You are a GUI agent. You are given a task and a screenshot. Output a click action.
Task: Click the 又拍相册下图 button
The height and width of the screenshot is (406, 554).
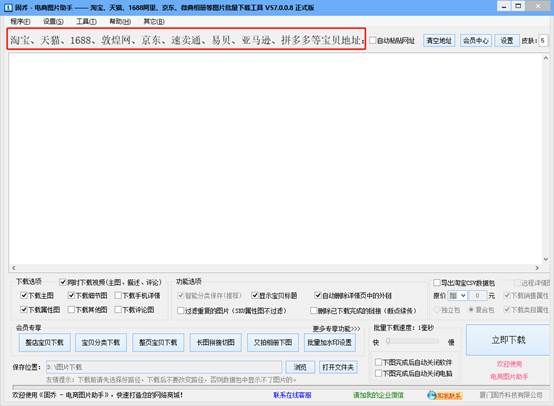pos(273,342)
